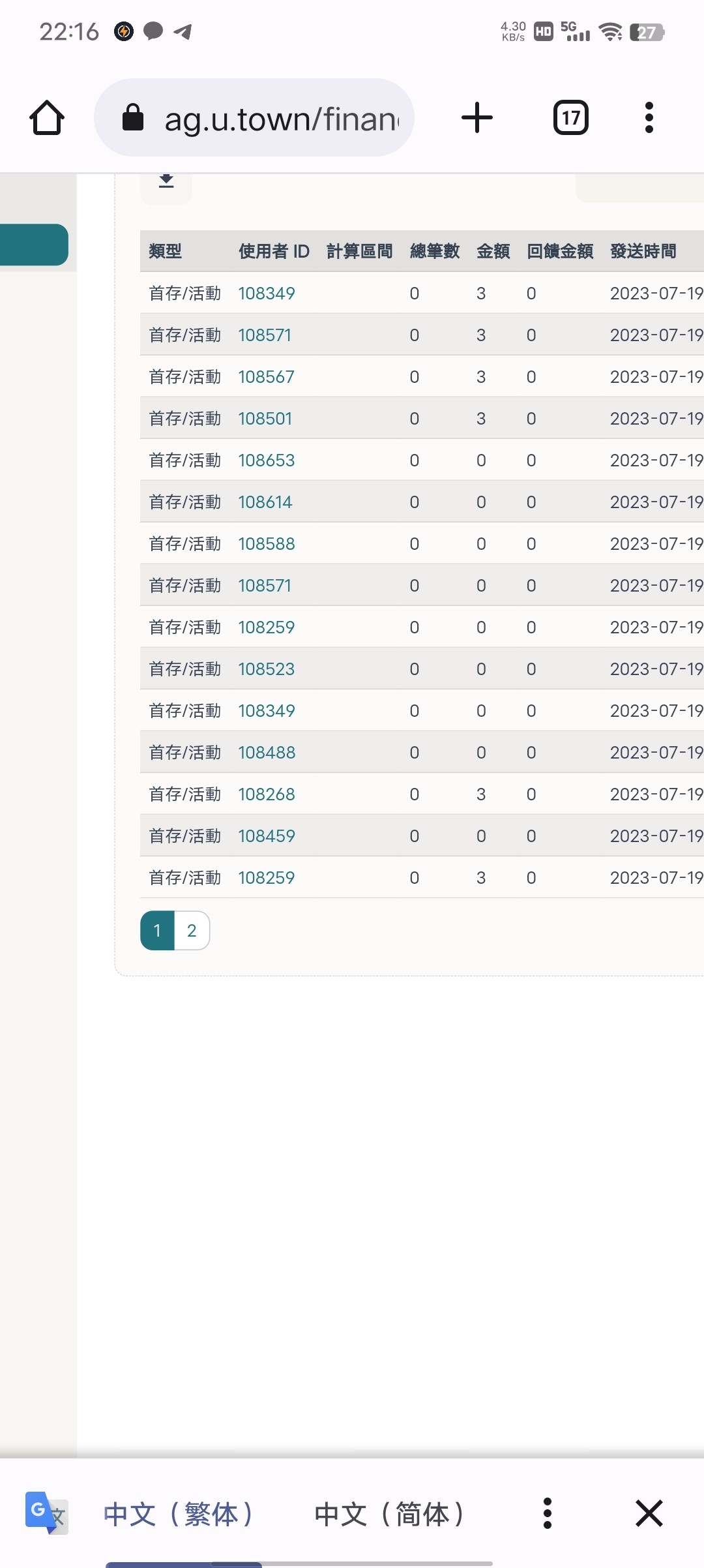Open a new tab with plus icon
Viewport: 704px width, 1568px height.
(477, 118)
